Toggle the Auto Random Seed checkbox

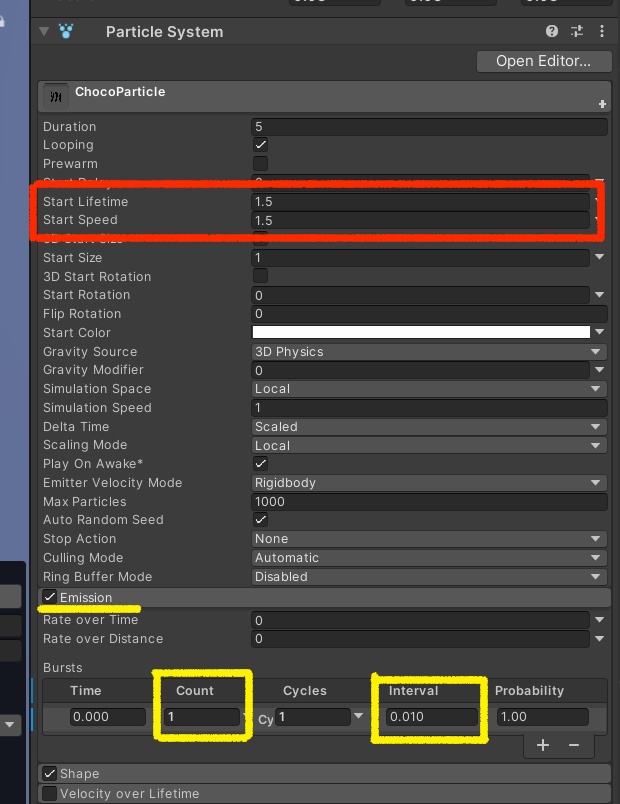261,519
